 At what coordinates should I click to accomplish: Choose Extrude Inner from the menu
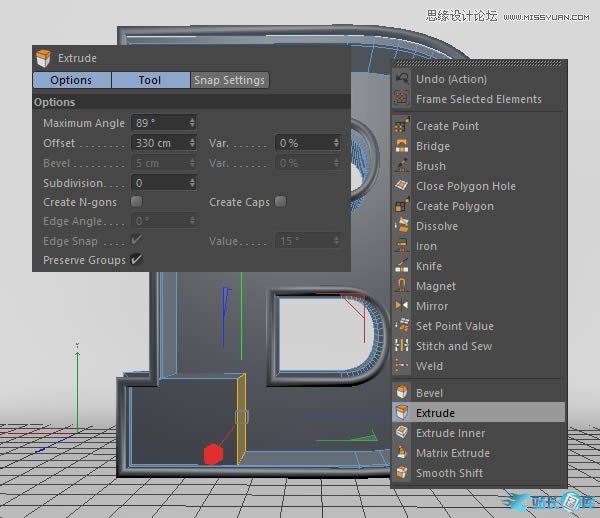[450, 433]
